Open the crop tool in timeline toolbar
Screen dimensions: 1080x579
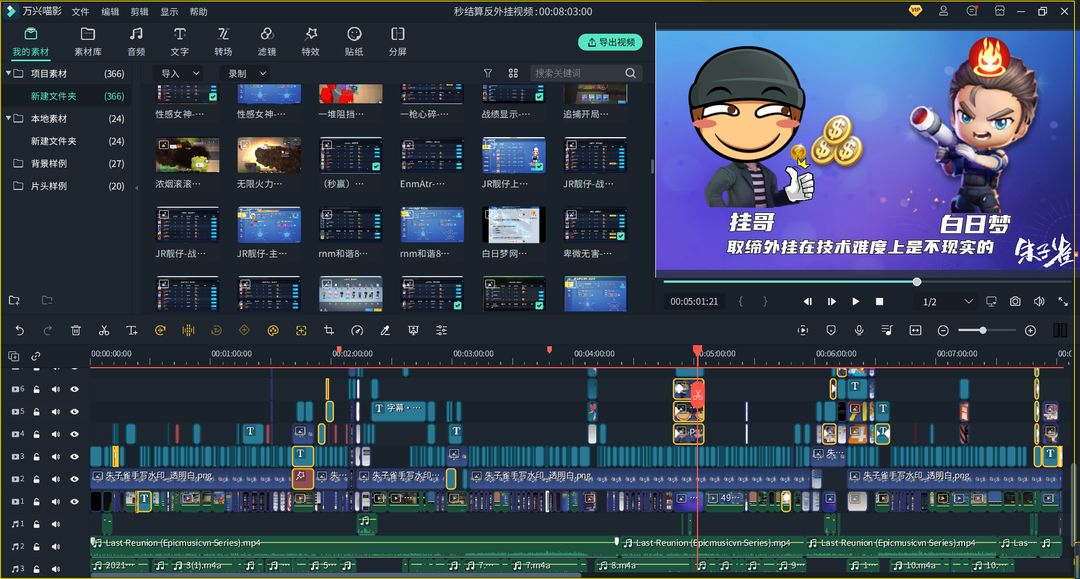click(x=329, y=330)
